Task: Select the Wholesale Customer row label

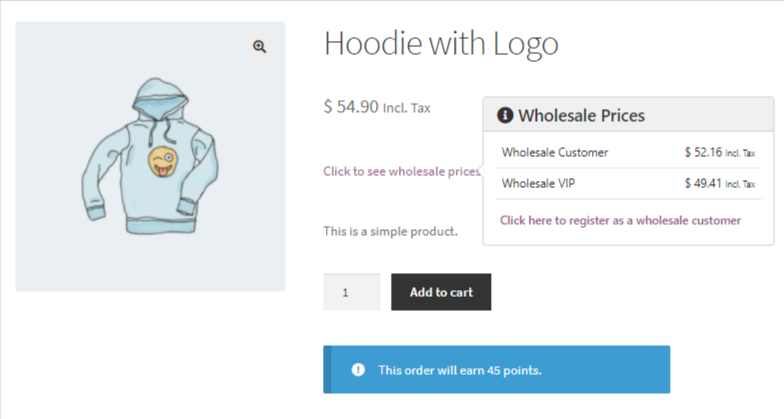Action: 555,153
